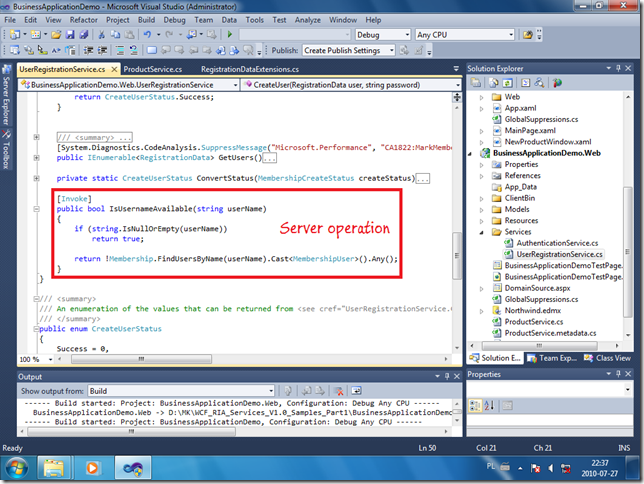Click the New Project toolbar icon
The height and width of the screenshot is (484, 644).
pos(15,35)
